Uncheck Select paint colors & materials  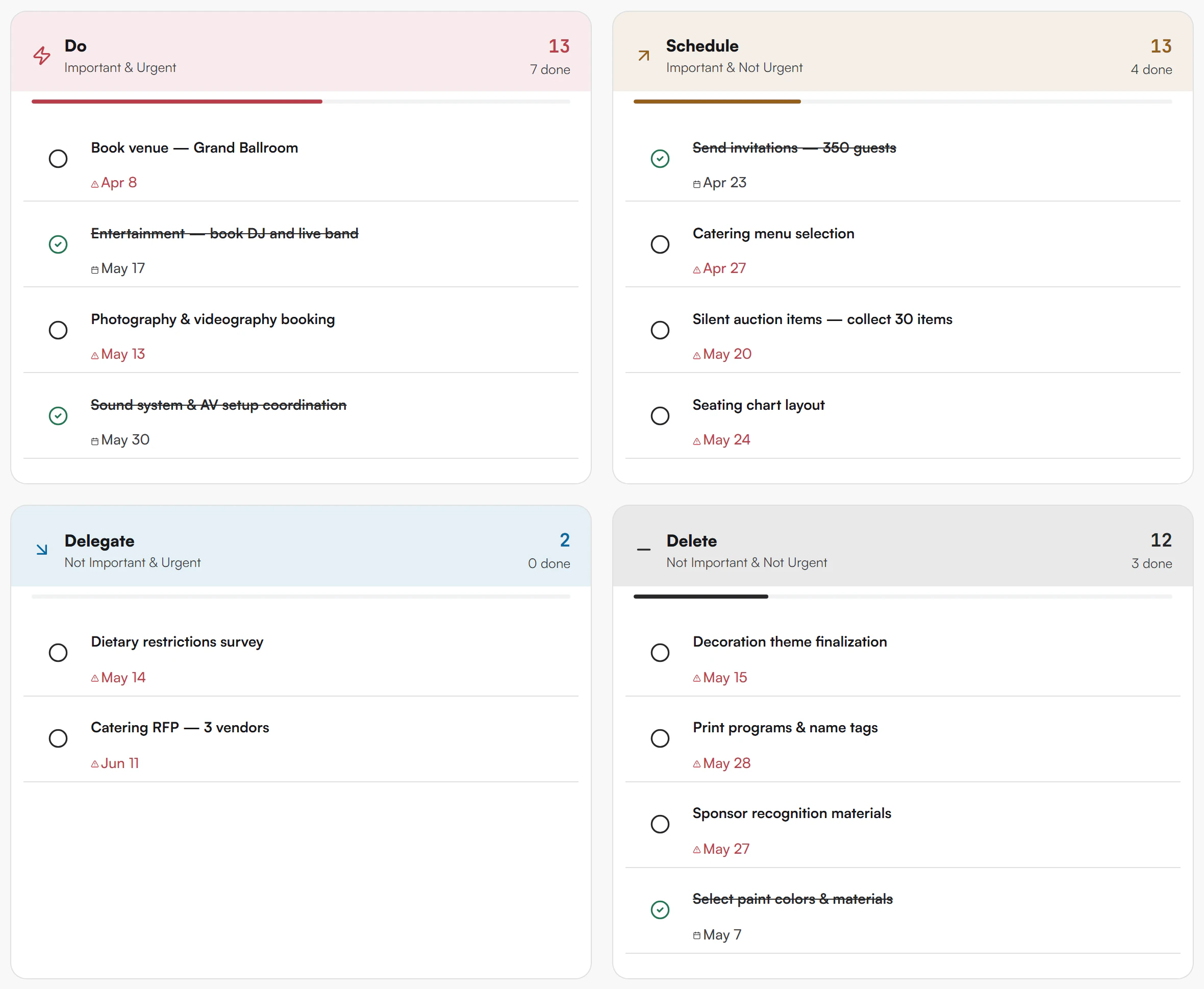[660, 910]
